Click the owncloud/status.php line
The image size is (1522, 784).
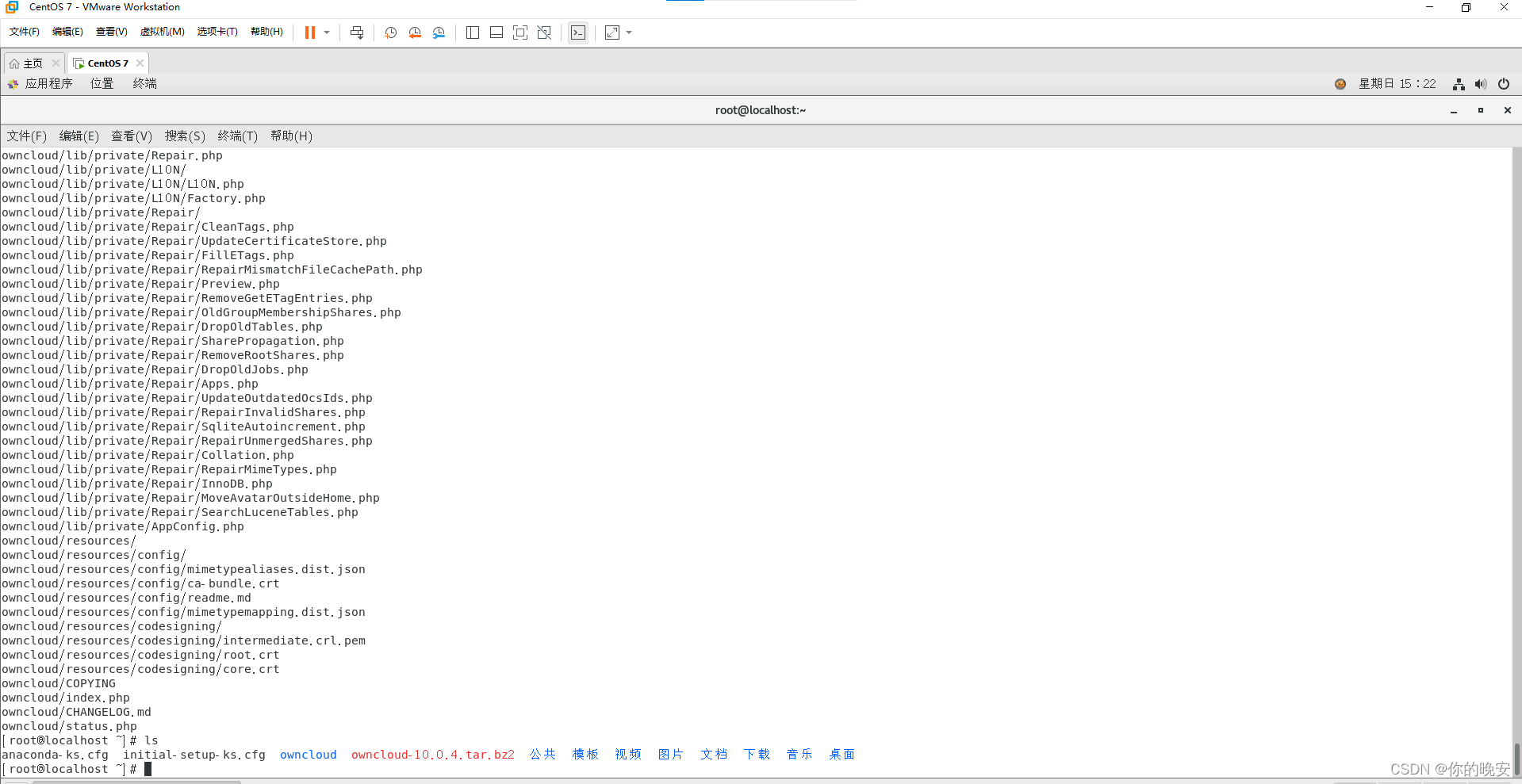point(70,726)
